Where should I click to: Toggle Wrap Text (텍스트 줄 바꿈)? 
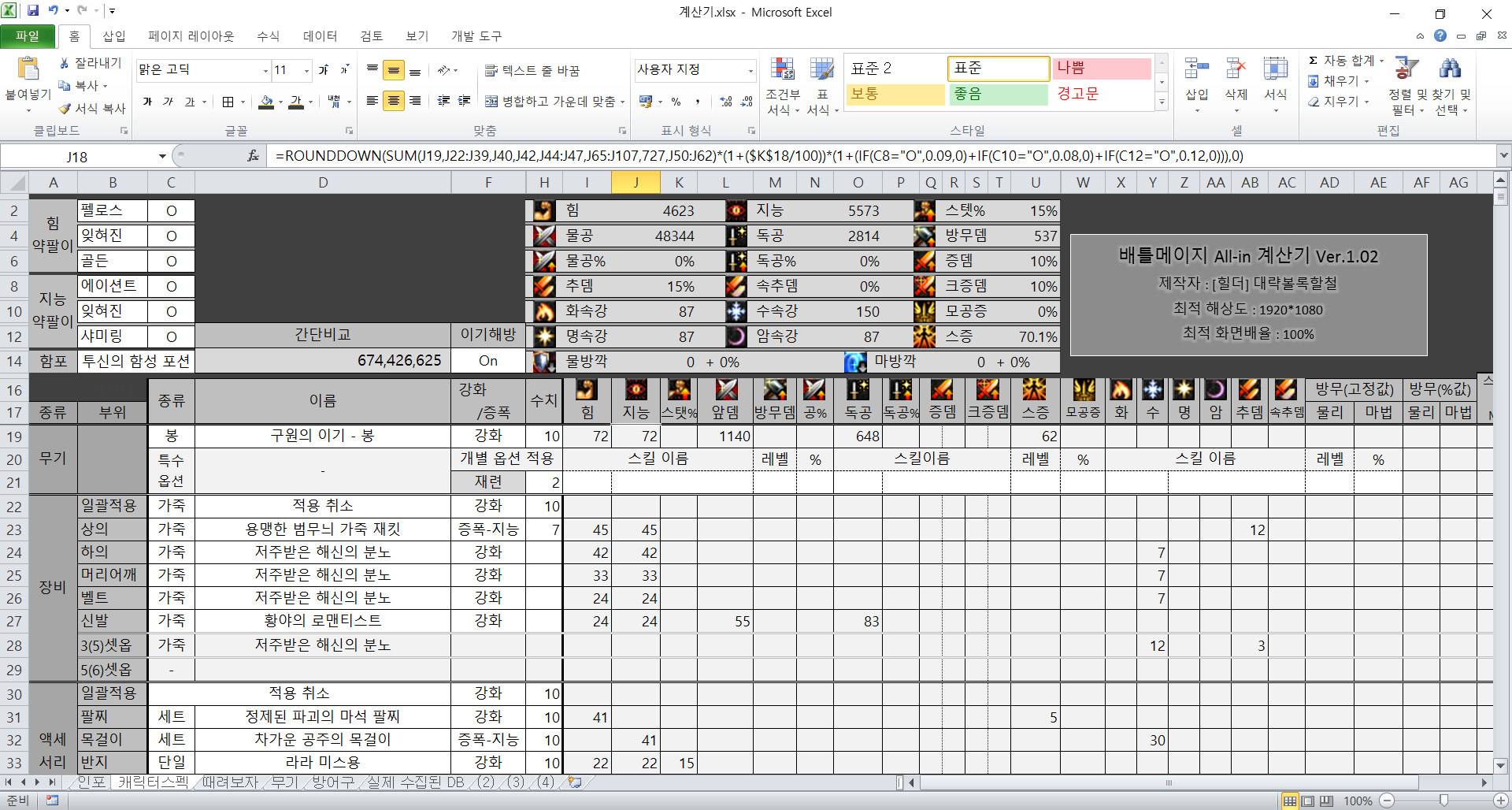click(532, 71)
